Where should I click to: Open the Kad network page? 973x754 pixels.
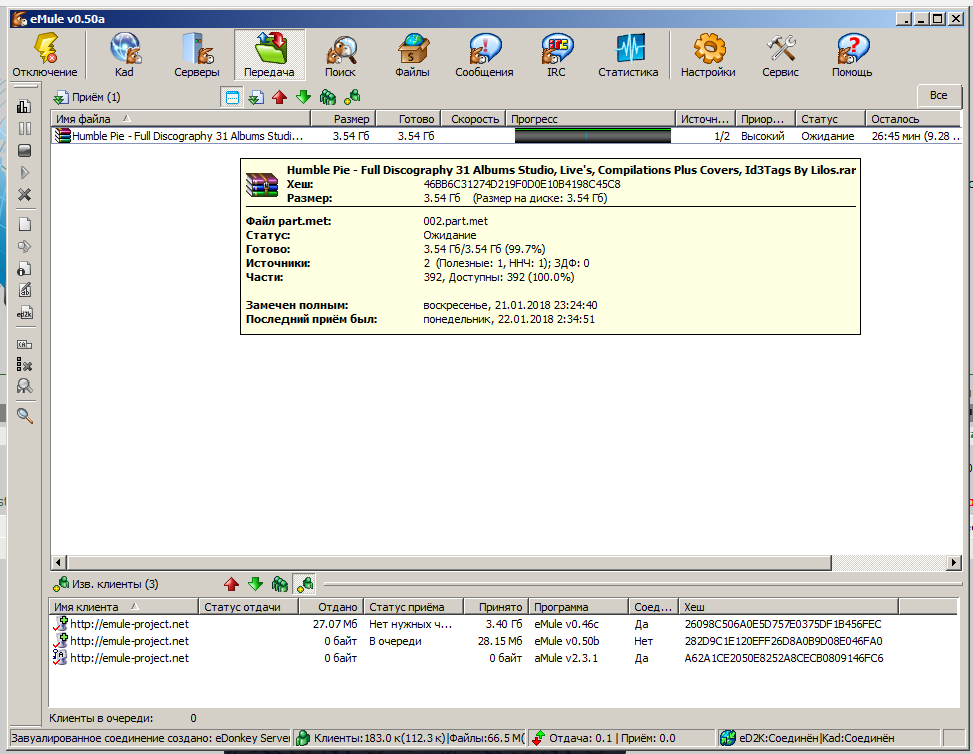click(x=125, y=55)
